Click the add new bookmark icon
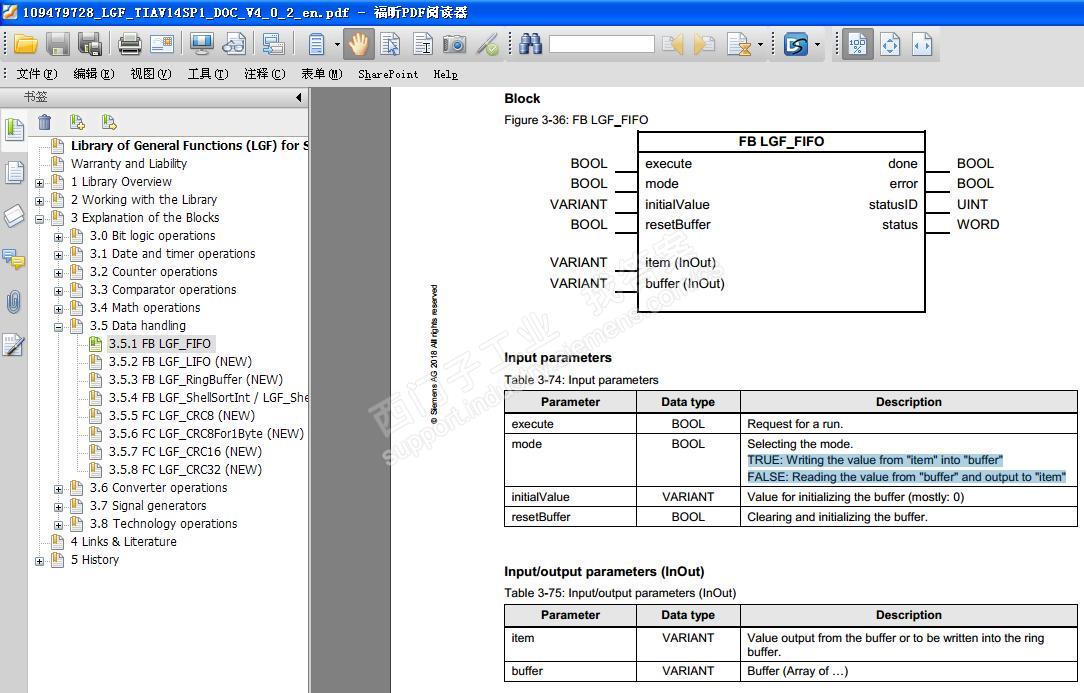 (x=77, y=122)
